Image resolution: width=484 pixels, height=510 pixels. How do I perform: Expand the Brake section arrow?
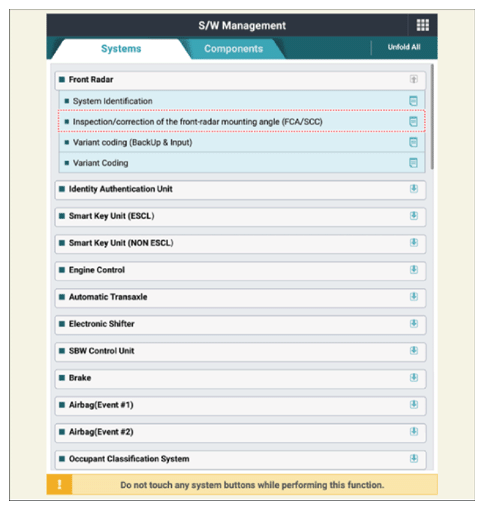pos(413,377)
